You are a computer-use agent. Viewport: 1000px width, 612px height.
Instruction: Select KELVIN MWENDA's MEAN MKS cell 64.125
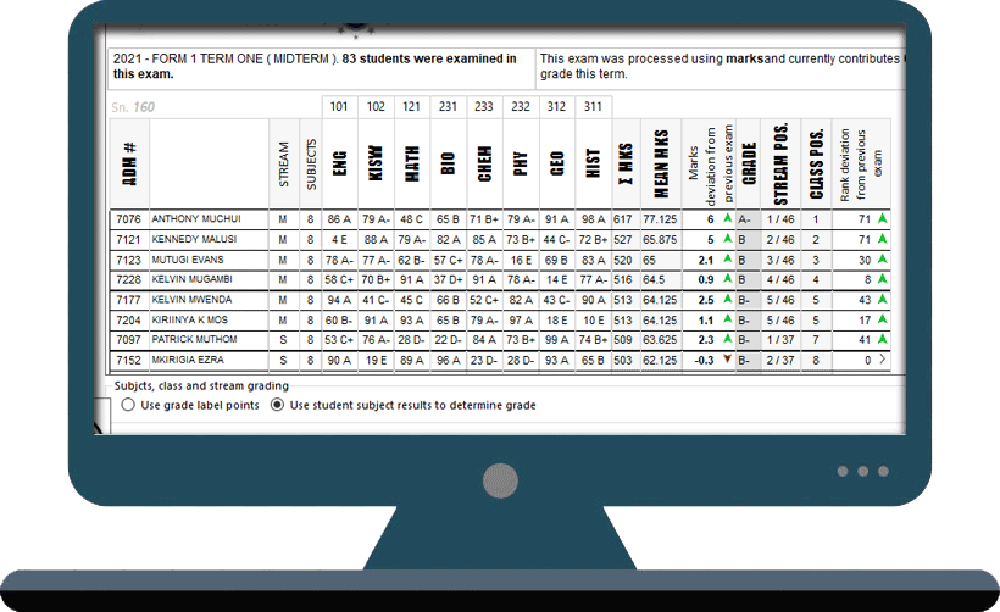pos(660,298)
